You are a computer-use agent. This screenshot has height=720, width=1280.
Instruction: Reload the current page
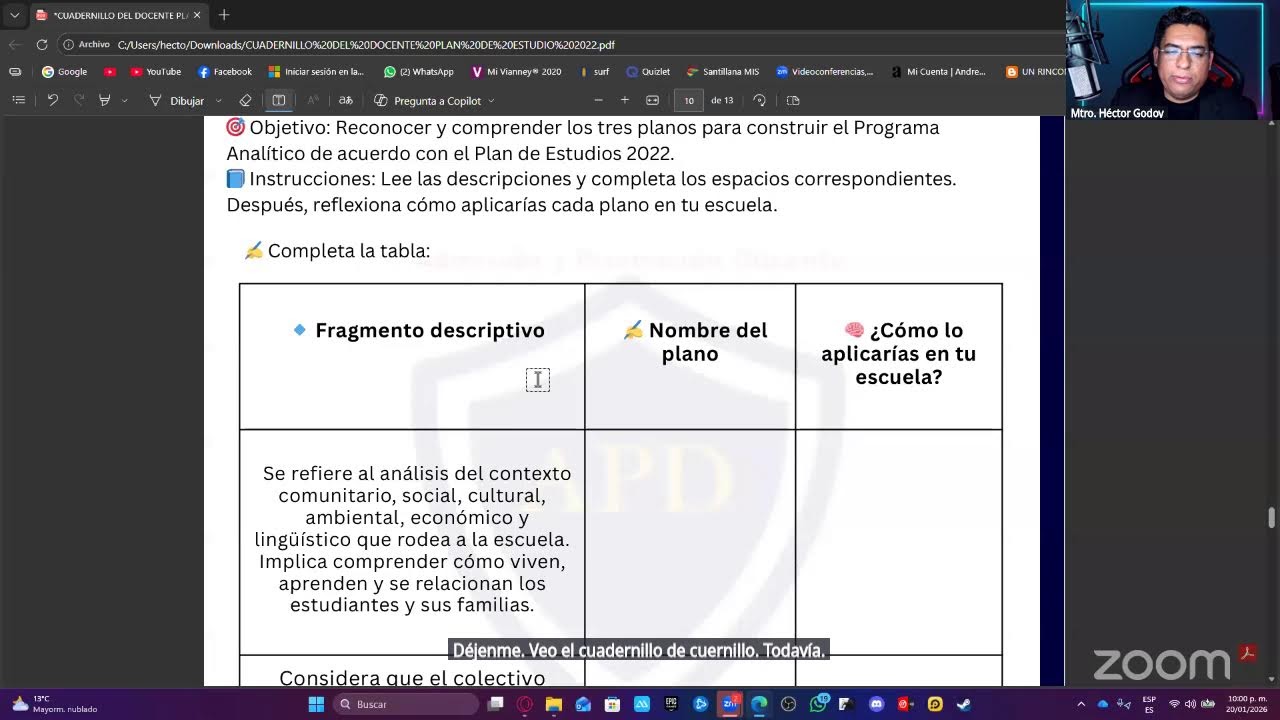point(42,44)
